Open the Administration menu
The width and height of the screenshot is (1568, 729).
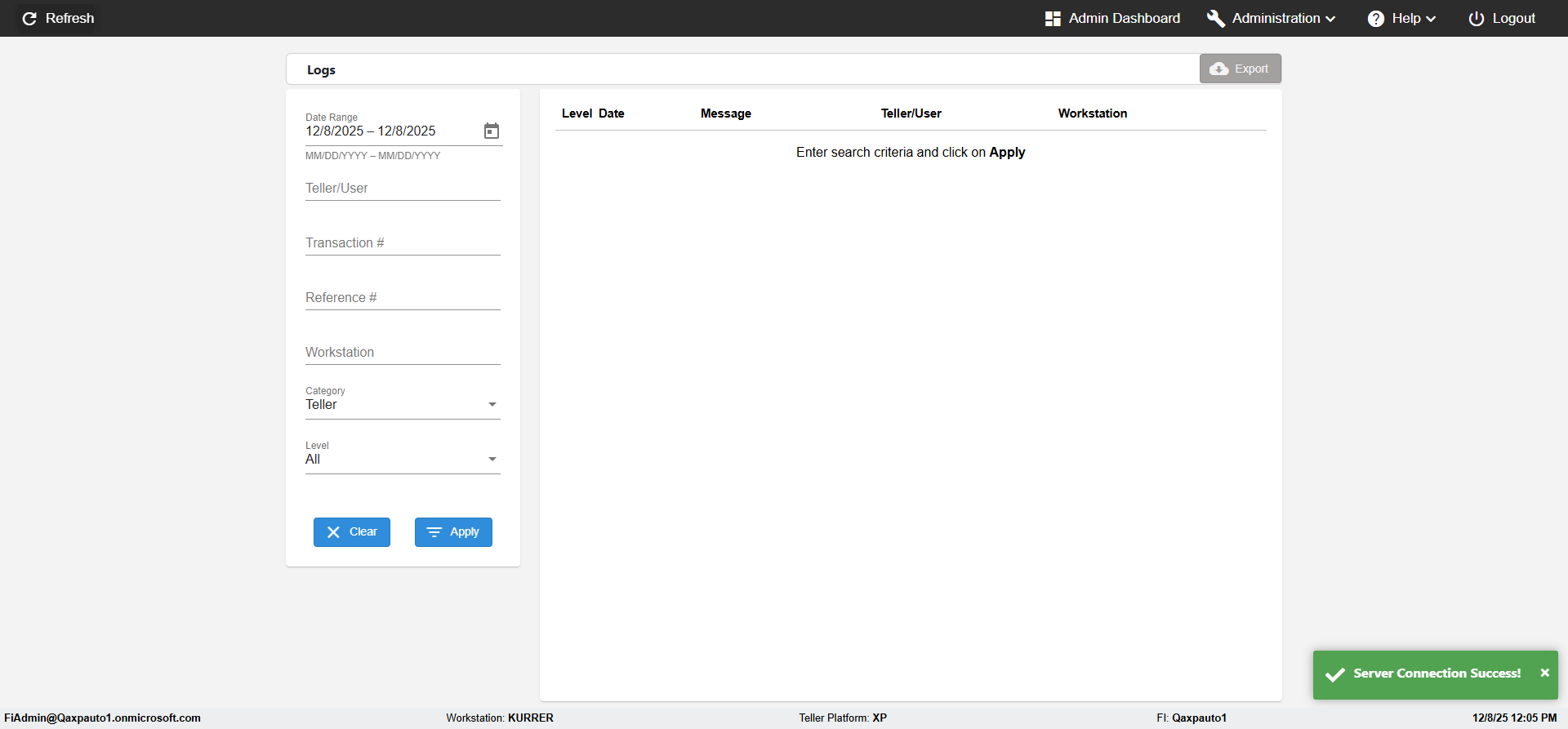tap(1271, 18)
